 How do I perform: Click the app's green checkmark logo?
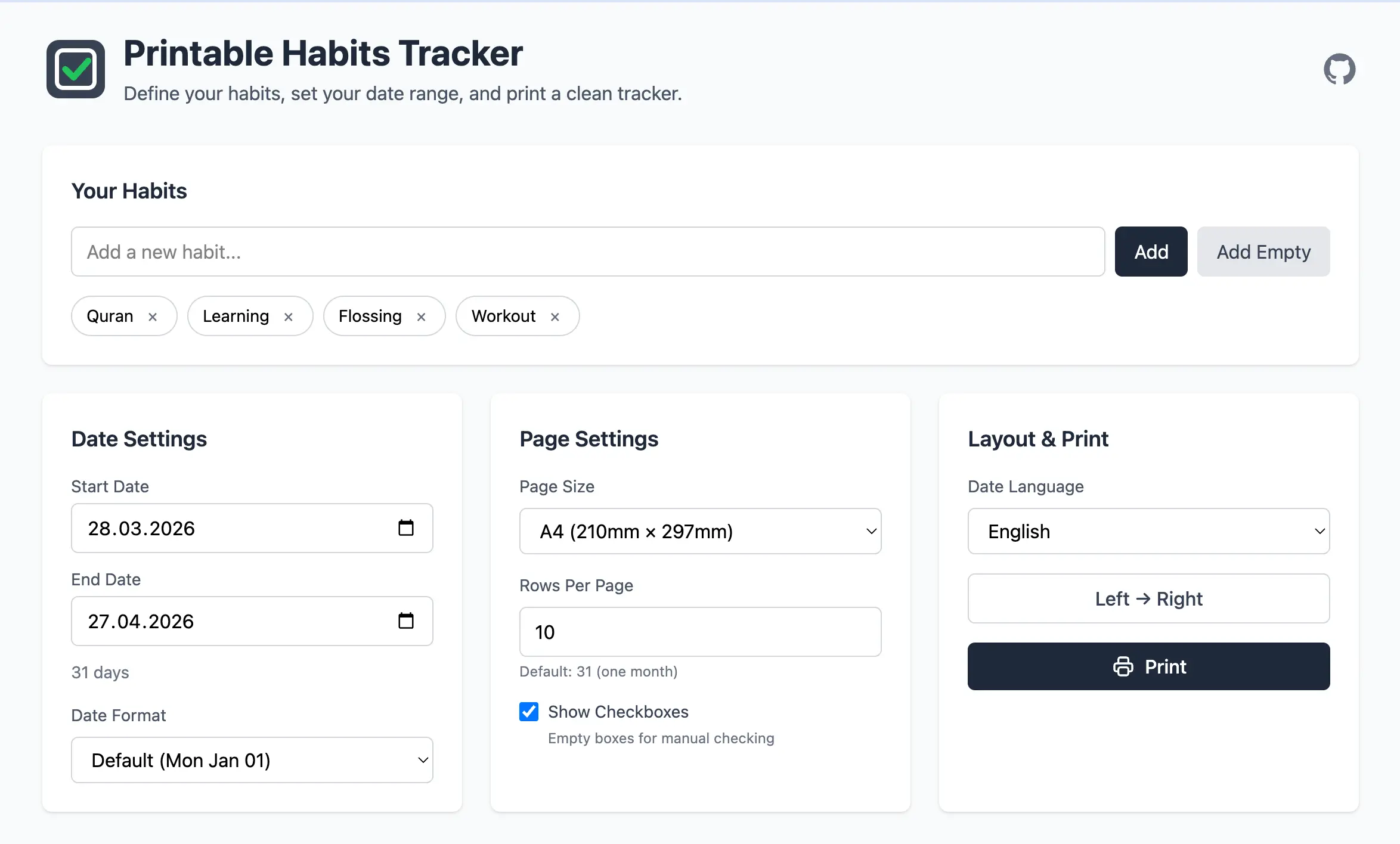click(76, 69)
